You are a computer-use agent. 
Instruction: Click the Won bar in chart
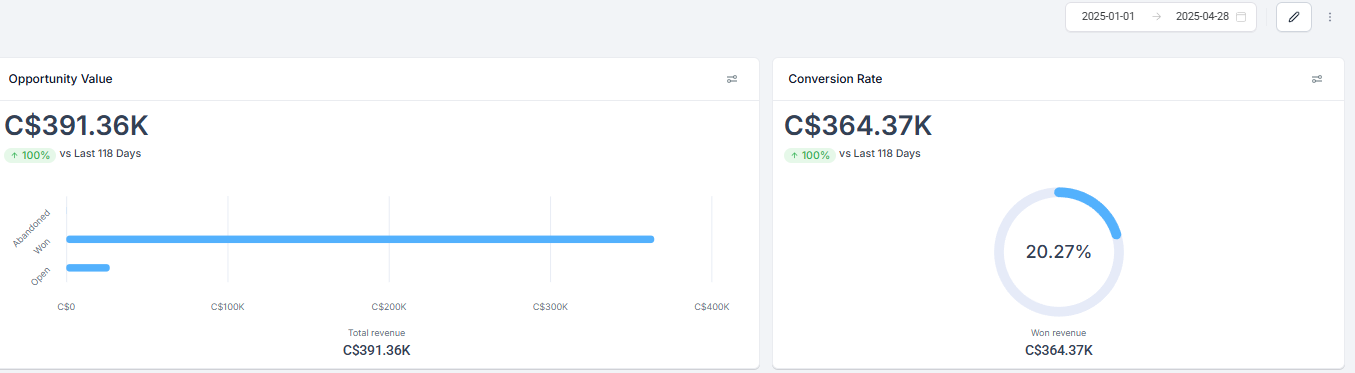(360, 239)
